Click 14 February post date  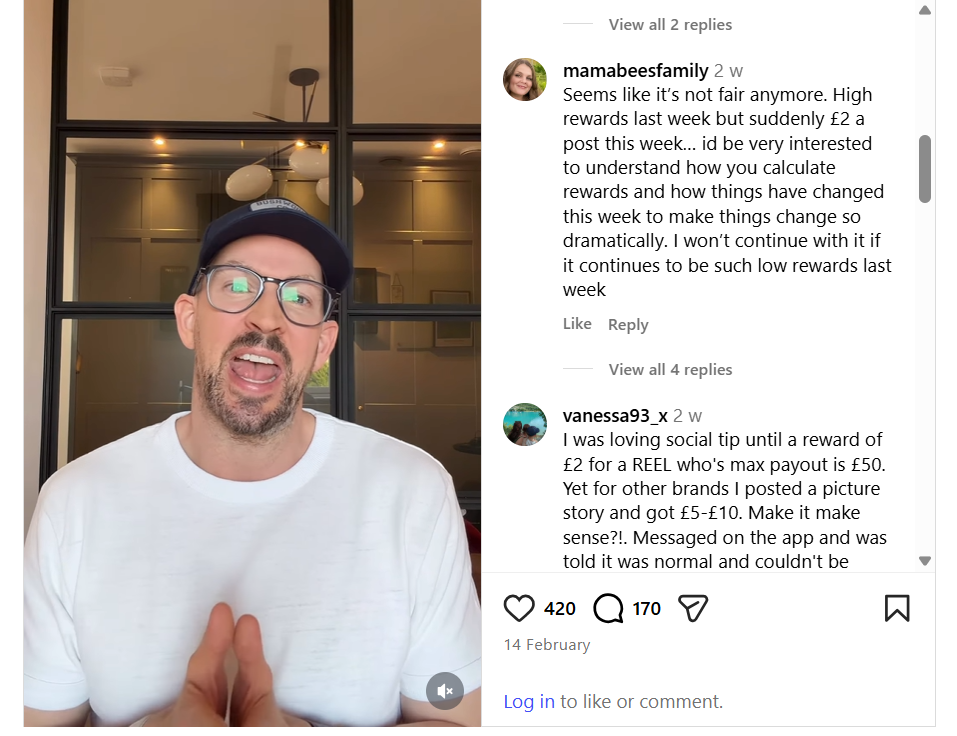547,644
